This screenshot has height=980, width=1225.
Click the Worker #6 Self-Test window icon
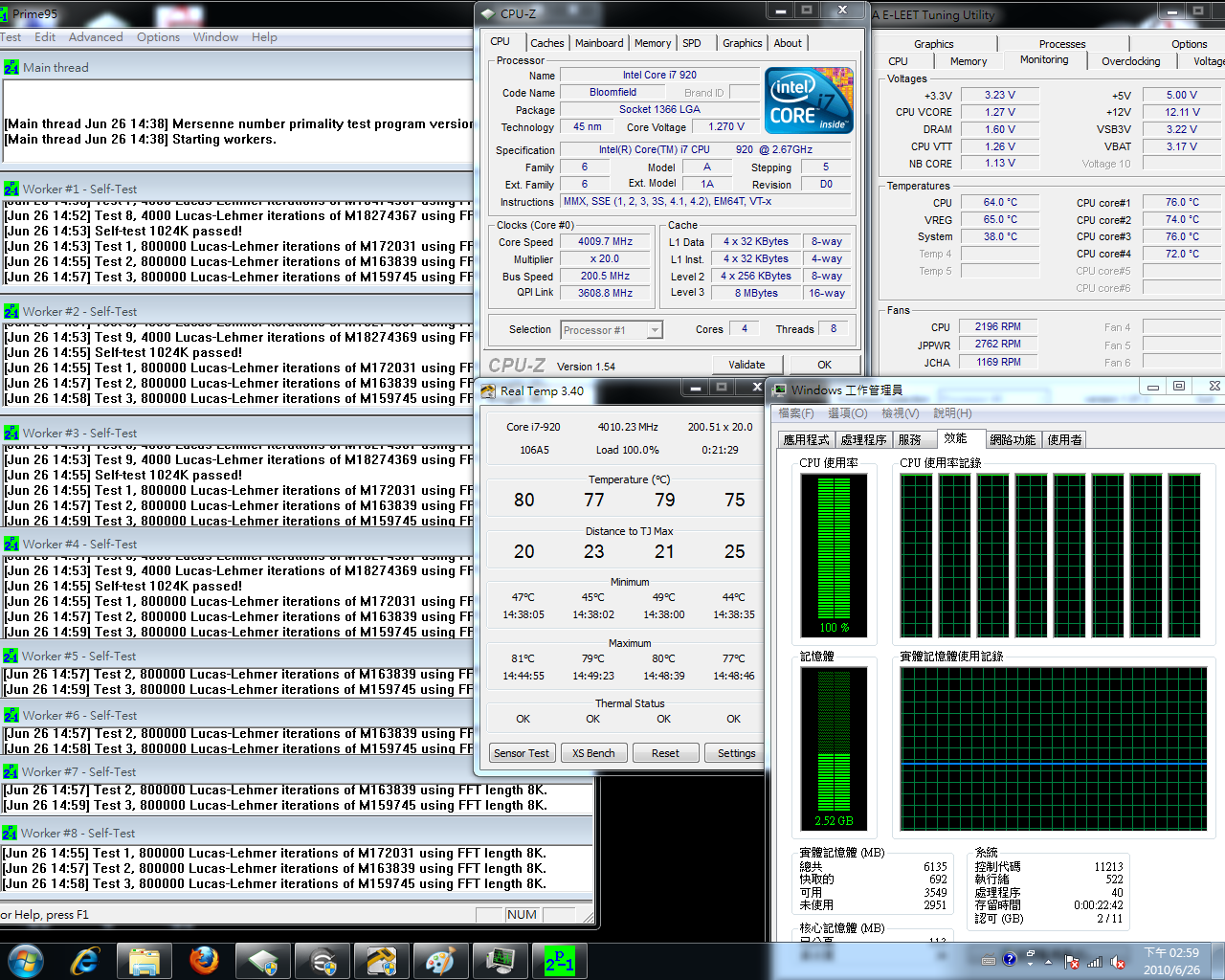coord(11,716)
